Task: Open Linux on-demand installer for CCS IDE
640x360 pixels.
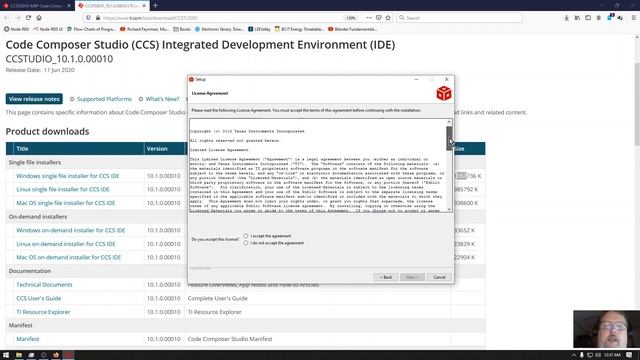Action: point(66,244)
